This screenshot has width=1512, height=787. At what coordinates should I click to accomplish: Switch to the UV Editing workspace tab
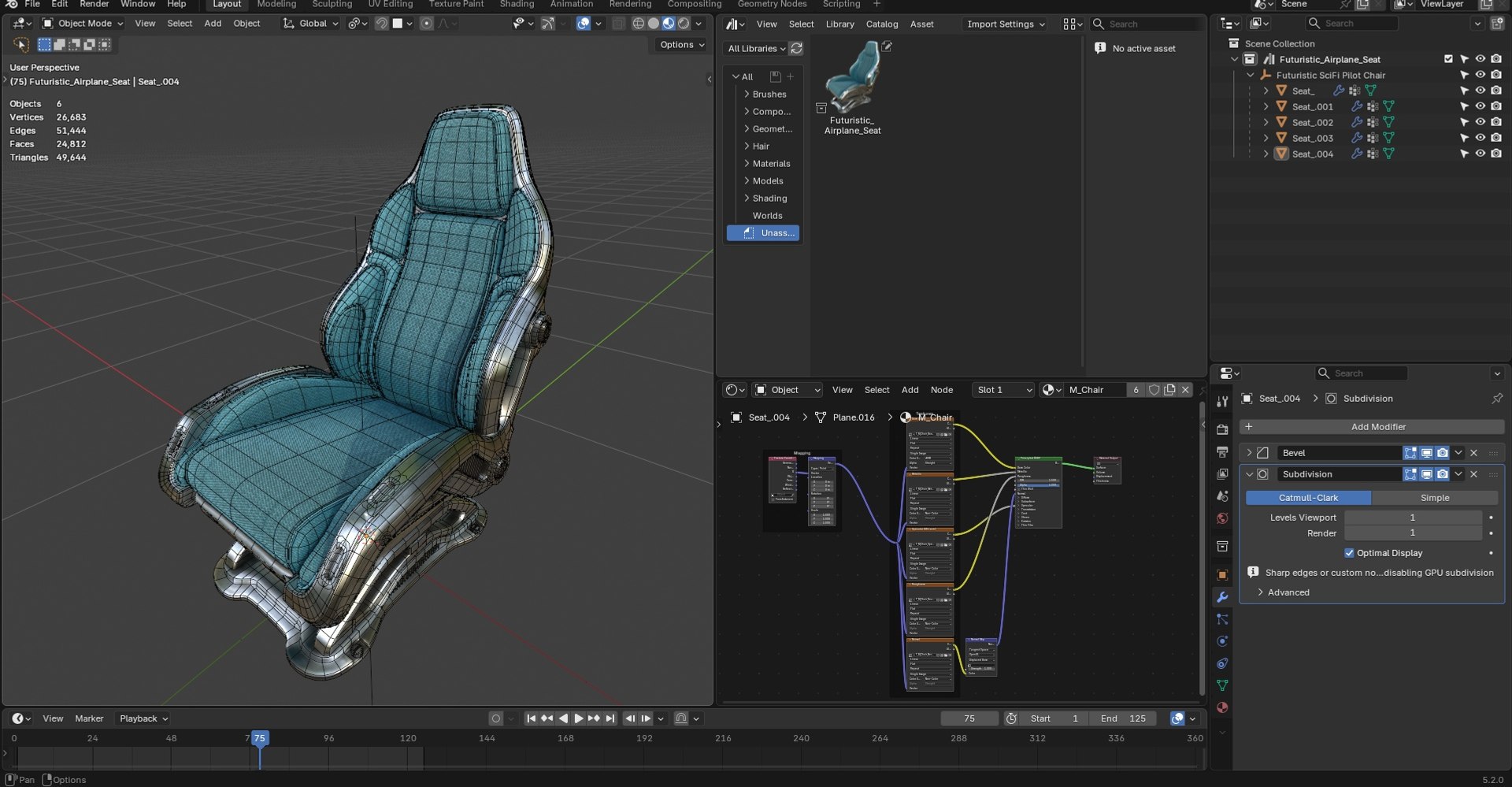point(390,4)
